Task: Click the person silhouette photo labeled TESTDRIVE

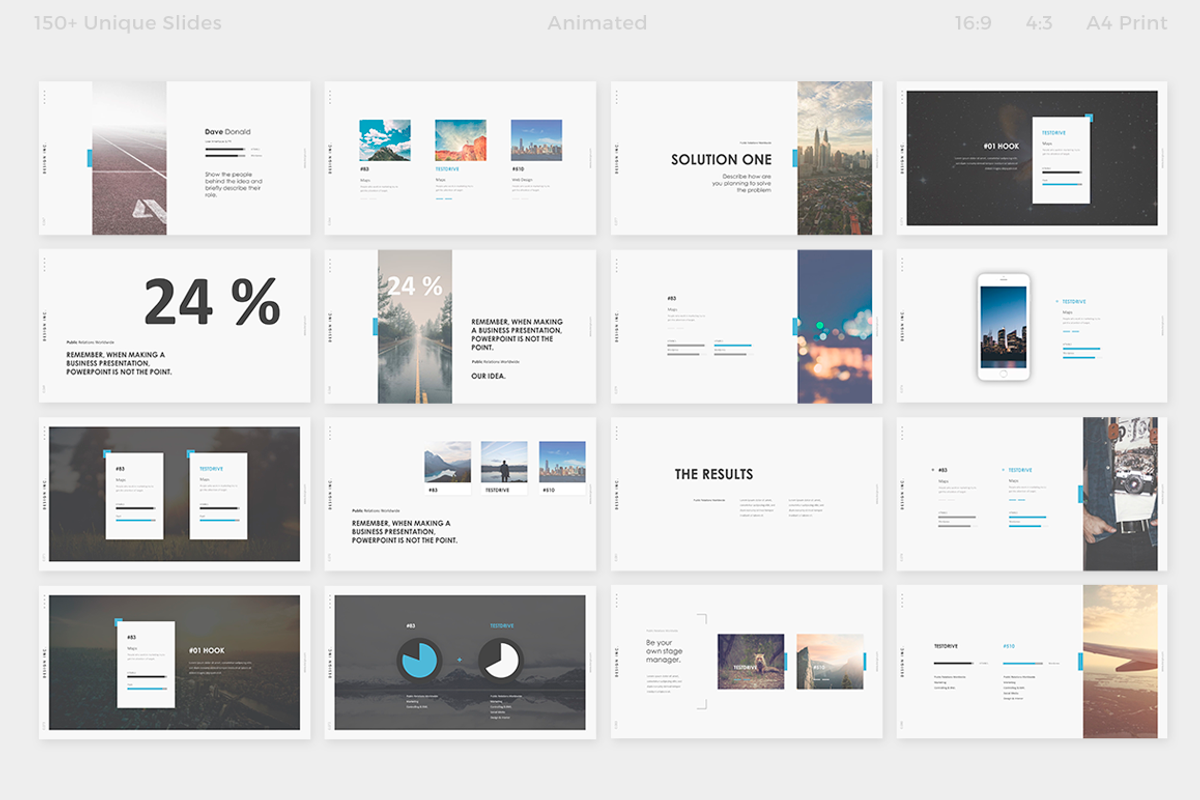Action: (504, 463)
